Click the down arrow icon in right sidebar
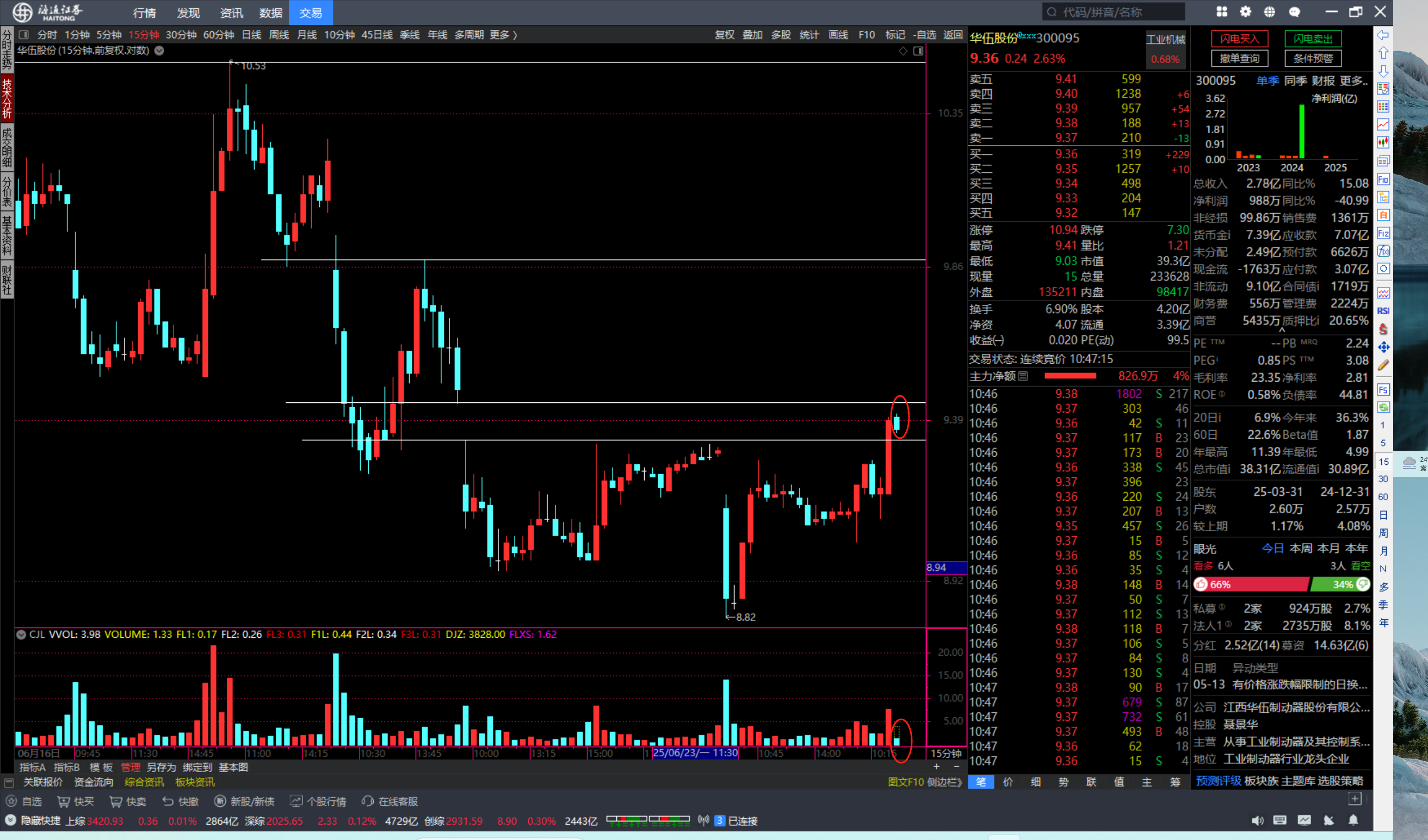This screenshot has width=1428, height=840. [1383, 71]
